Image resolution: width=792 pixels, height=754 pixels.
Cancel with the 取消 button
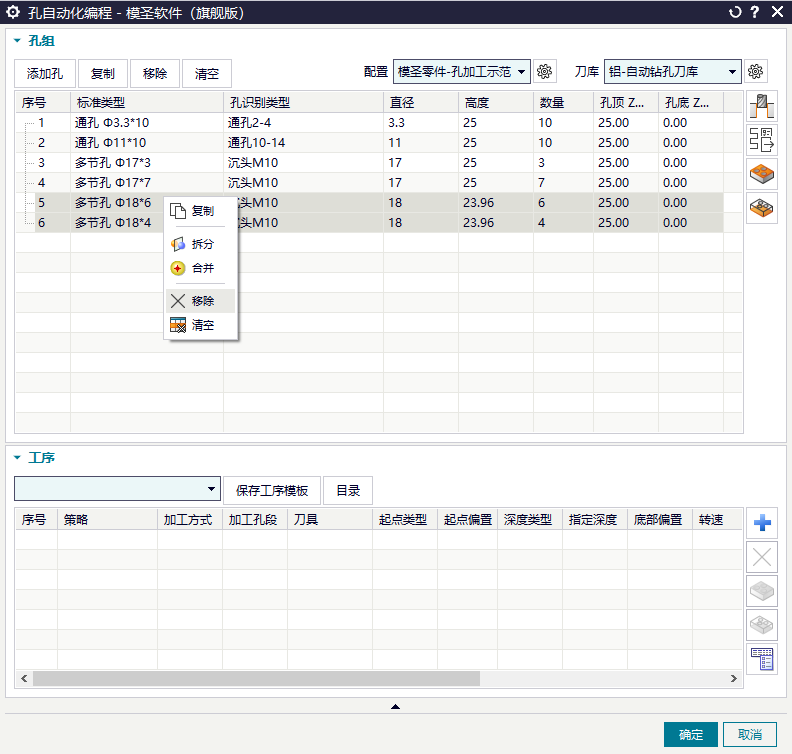point(750,734)
